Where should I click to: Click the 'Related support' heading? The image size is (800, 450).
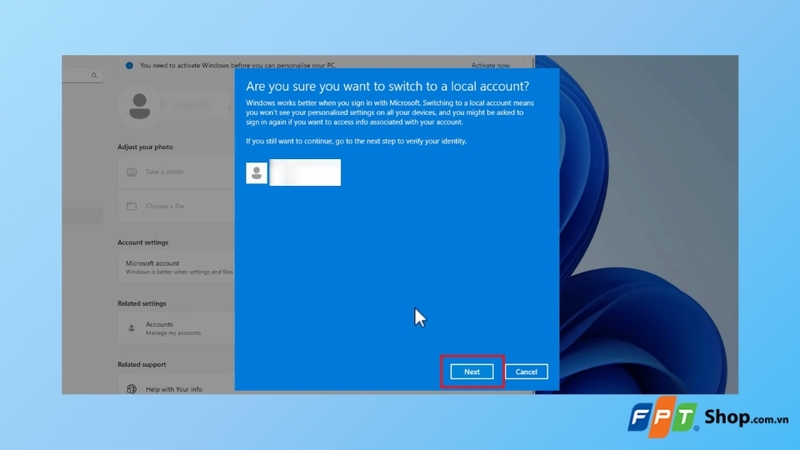click(x=142, y=364)
